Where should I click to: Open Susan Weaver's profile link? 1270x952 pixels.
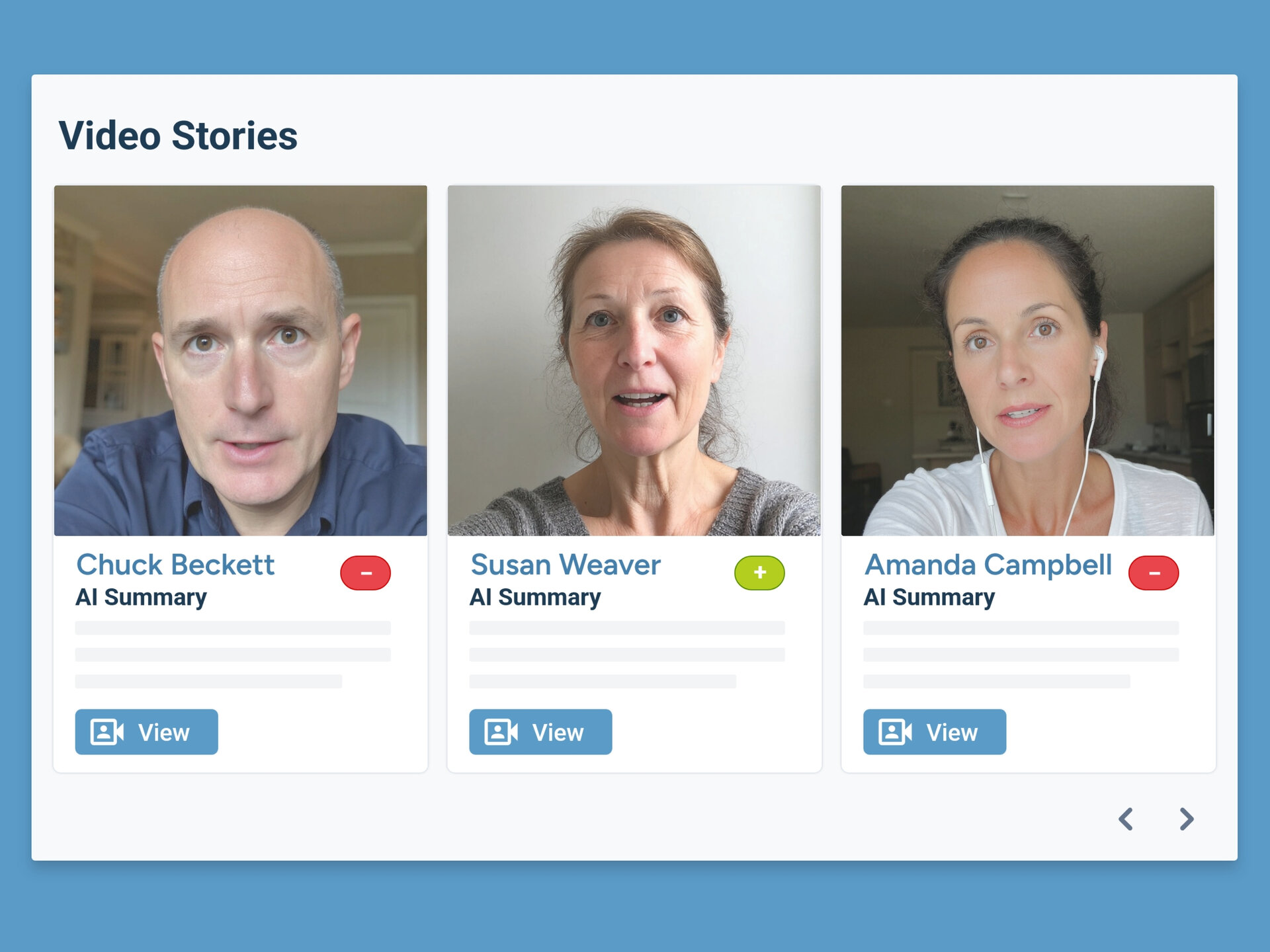pos(564,565)
